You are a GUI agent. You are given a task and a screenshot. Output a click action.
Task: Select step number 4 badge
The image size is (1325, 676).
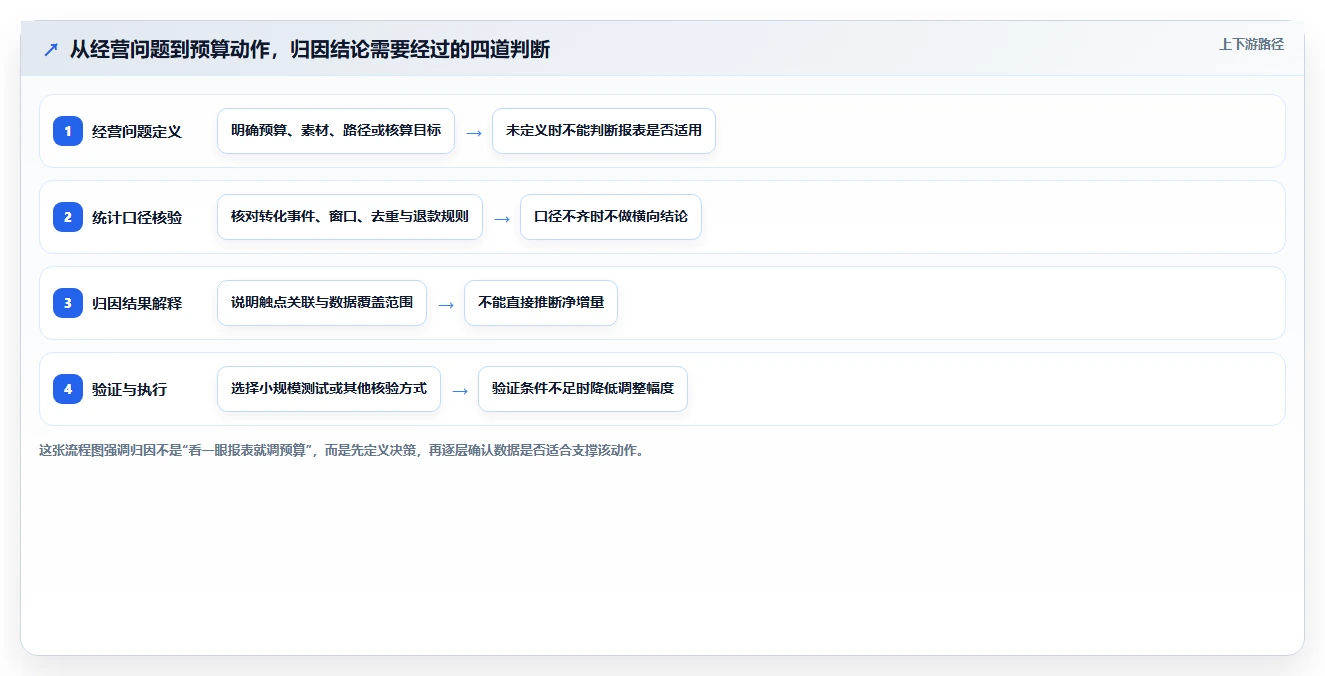tap(68, 389)
